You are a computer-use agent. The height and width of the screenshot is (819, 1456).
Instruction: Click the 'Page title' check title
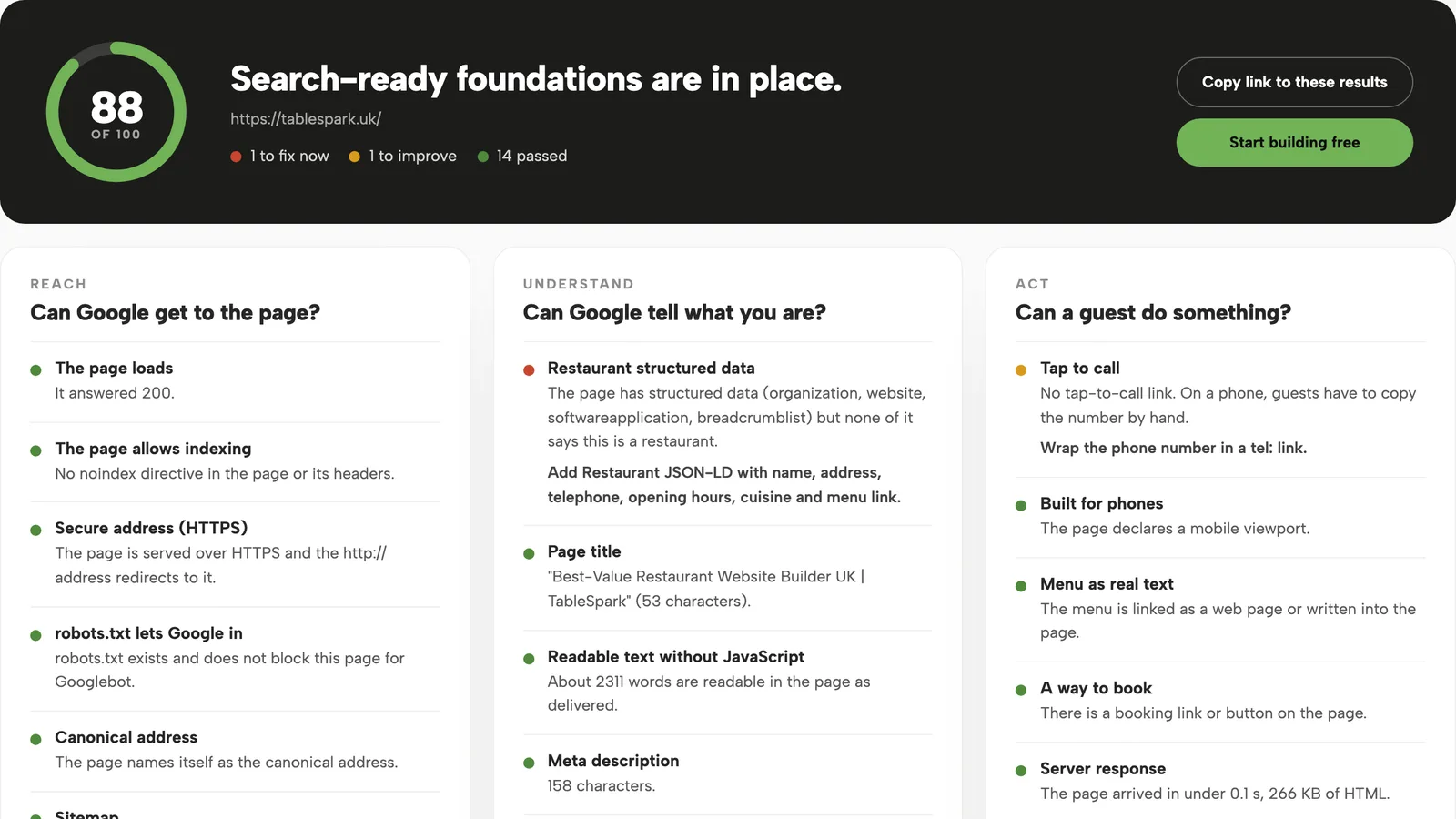pos(584,551)
